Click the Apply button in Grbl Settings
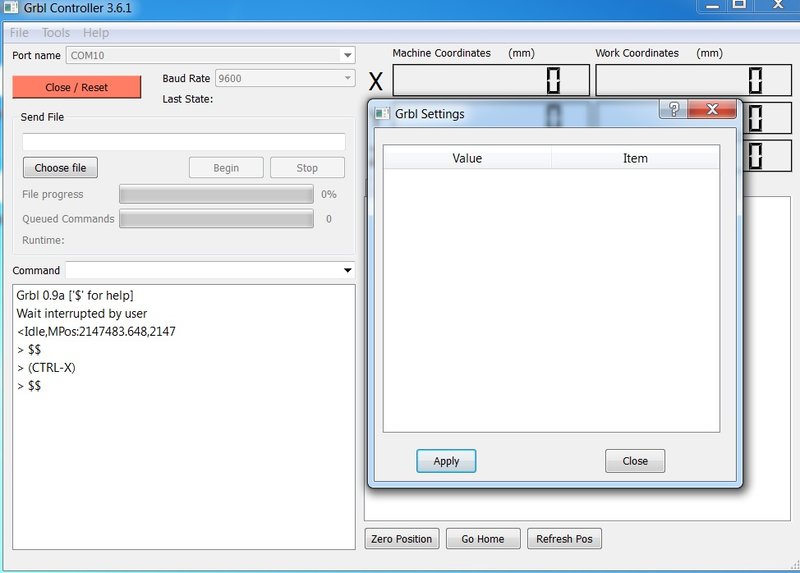The width and height of the screenshot is (800, 573). pyautogui.click(x=446, y=461)
